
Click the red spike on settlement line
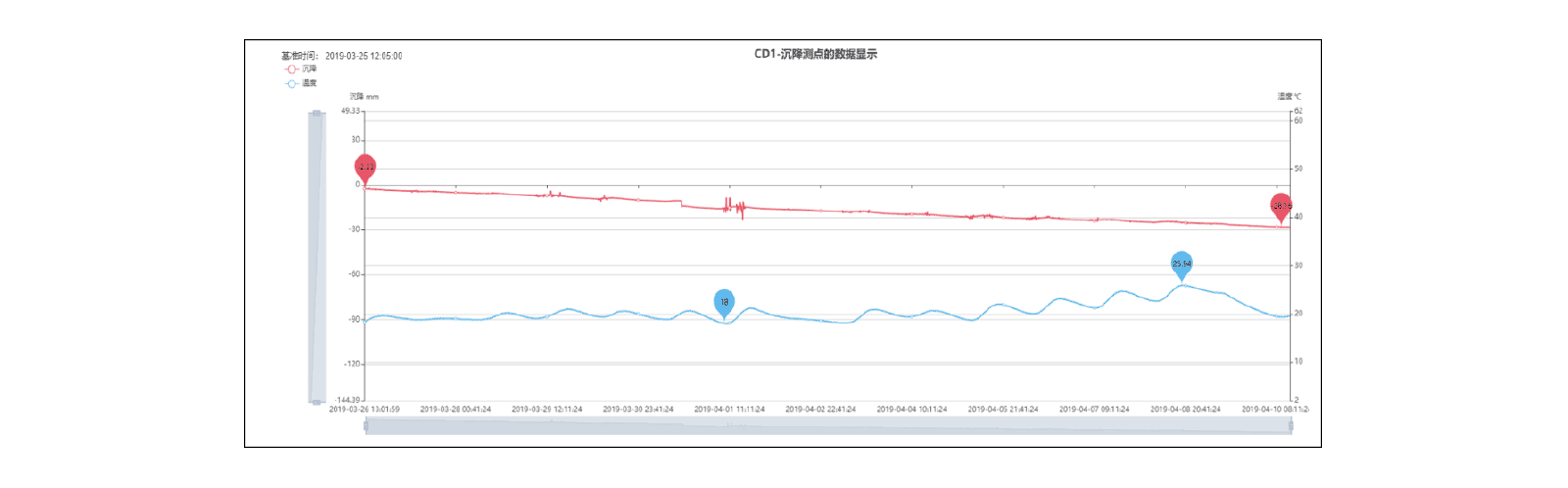pos(742,210)
